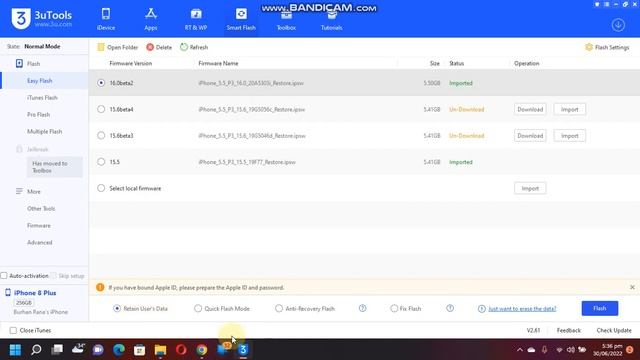Viewport: 640px width, 360px height.
Task: Import the 15.6beta4 firmware
Action: coord(569,109)
